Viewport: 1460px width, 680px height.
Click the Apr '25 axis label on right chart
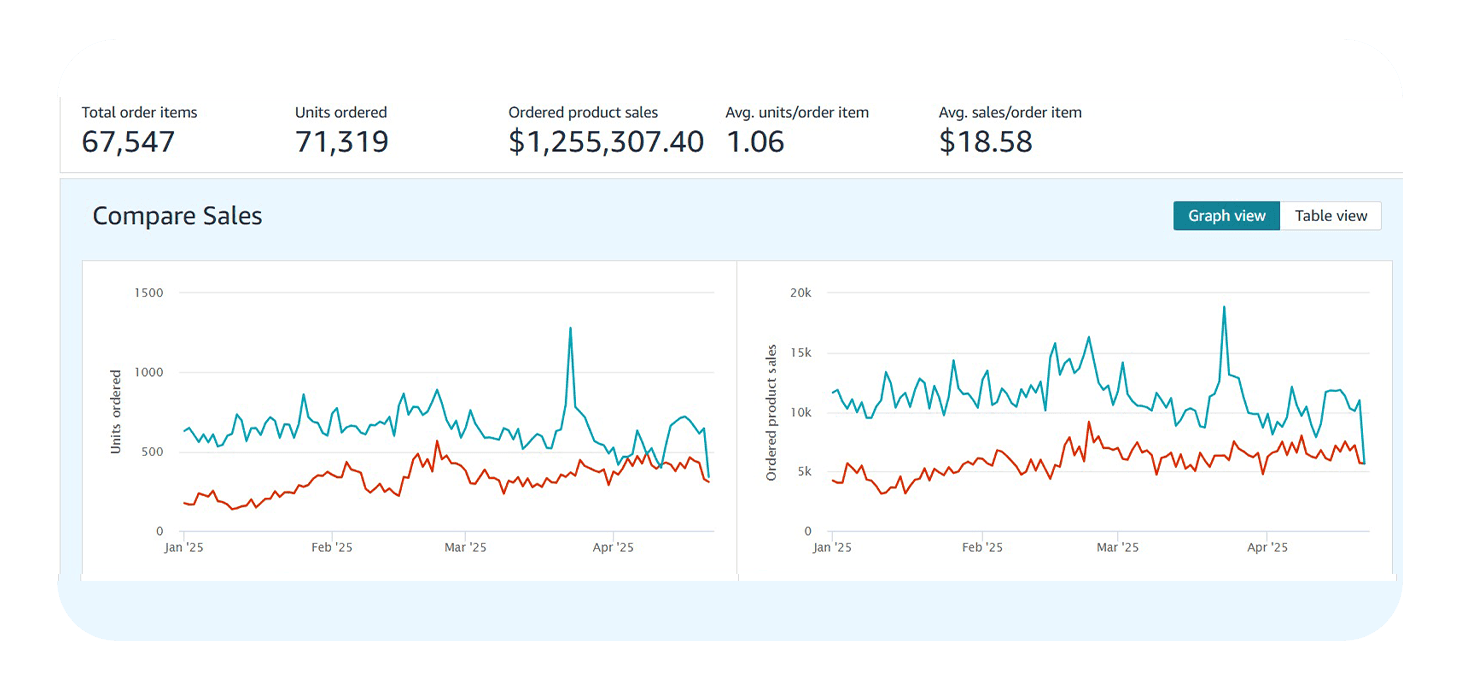pyautogui.click(x=1266, y=547)
